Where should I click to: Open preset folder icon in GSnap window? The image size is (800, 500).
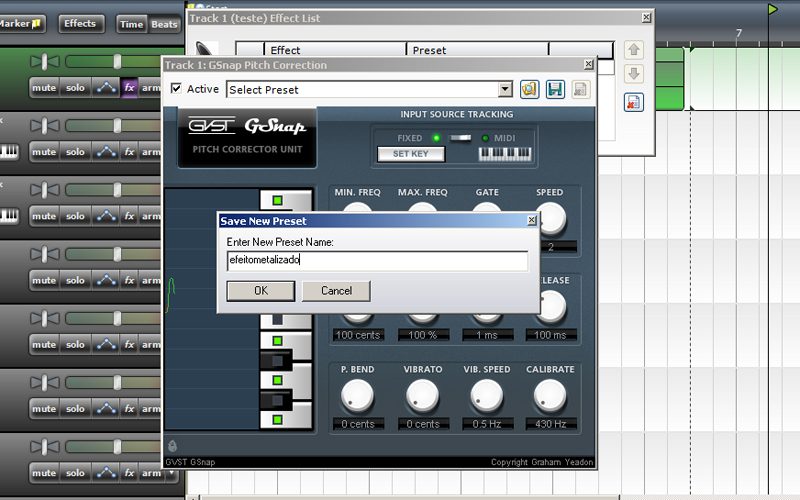pyautogui.click(x=530, y=89)
